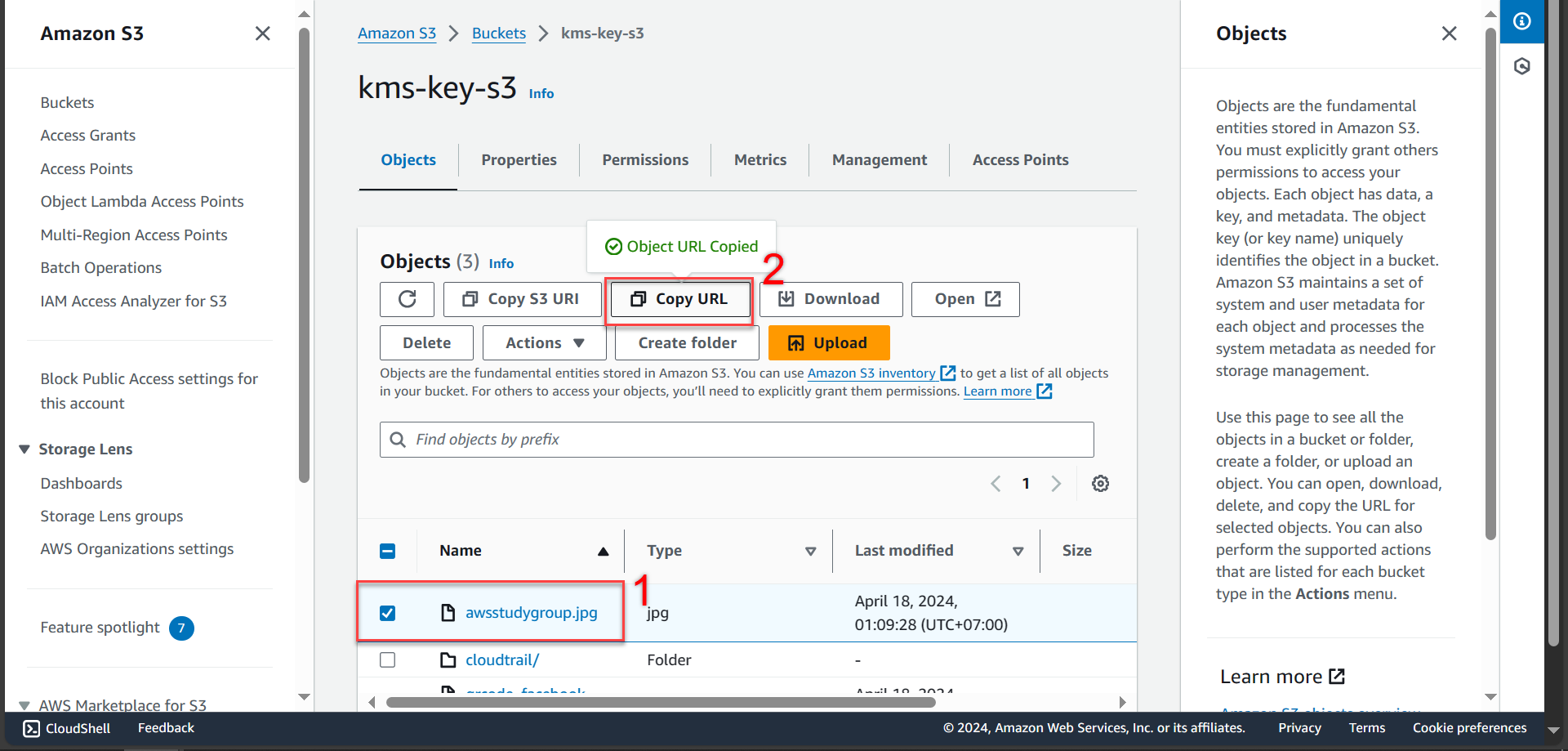Open the Privacy footer link
1568x751 pixels.
coord(1299,728)
